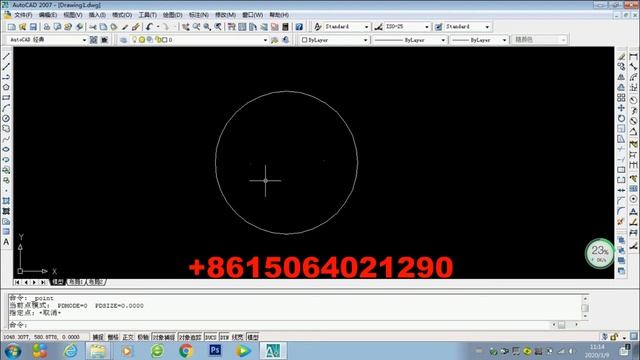Open the QuickCalc calculator
The height and width of the screenshot is (360, 640).
click(x=285, y=27)
